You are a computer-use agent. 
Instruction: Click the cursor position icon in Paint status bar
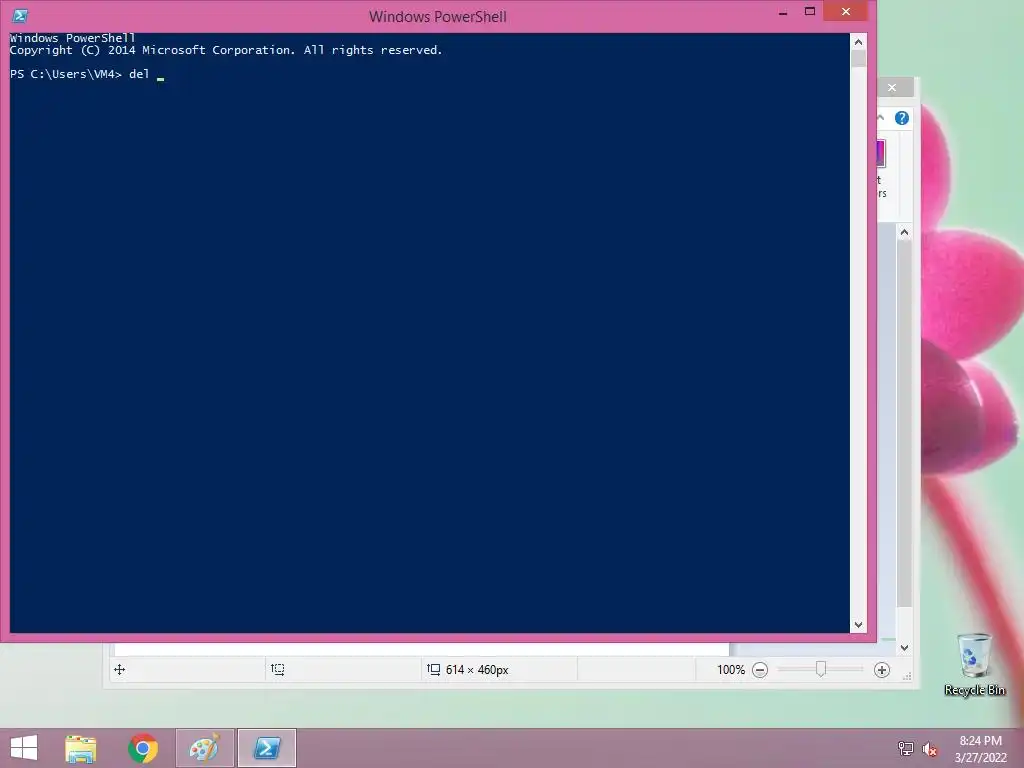click(120, 669)
